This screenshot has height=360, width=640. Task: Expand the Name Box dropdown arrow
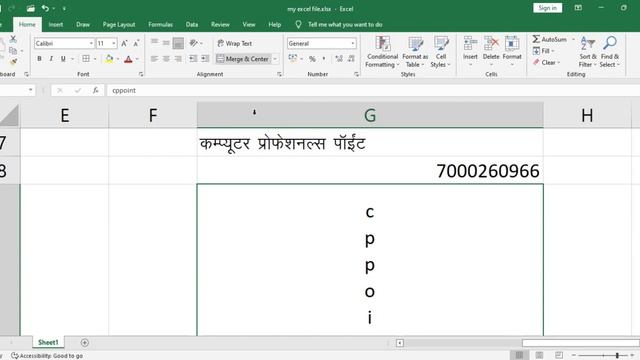[x=31, y=90]
